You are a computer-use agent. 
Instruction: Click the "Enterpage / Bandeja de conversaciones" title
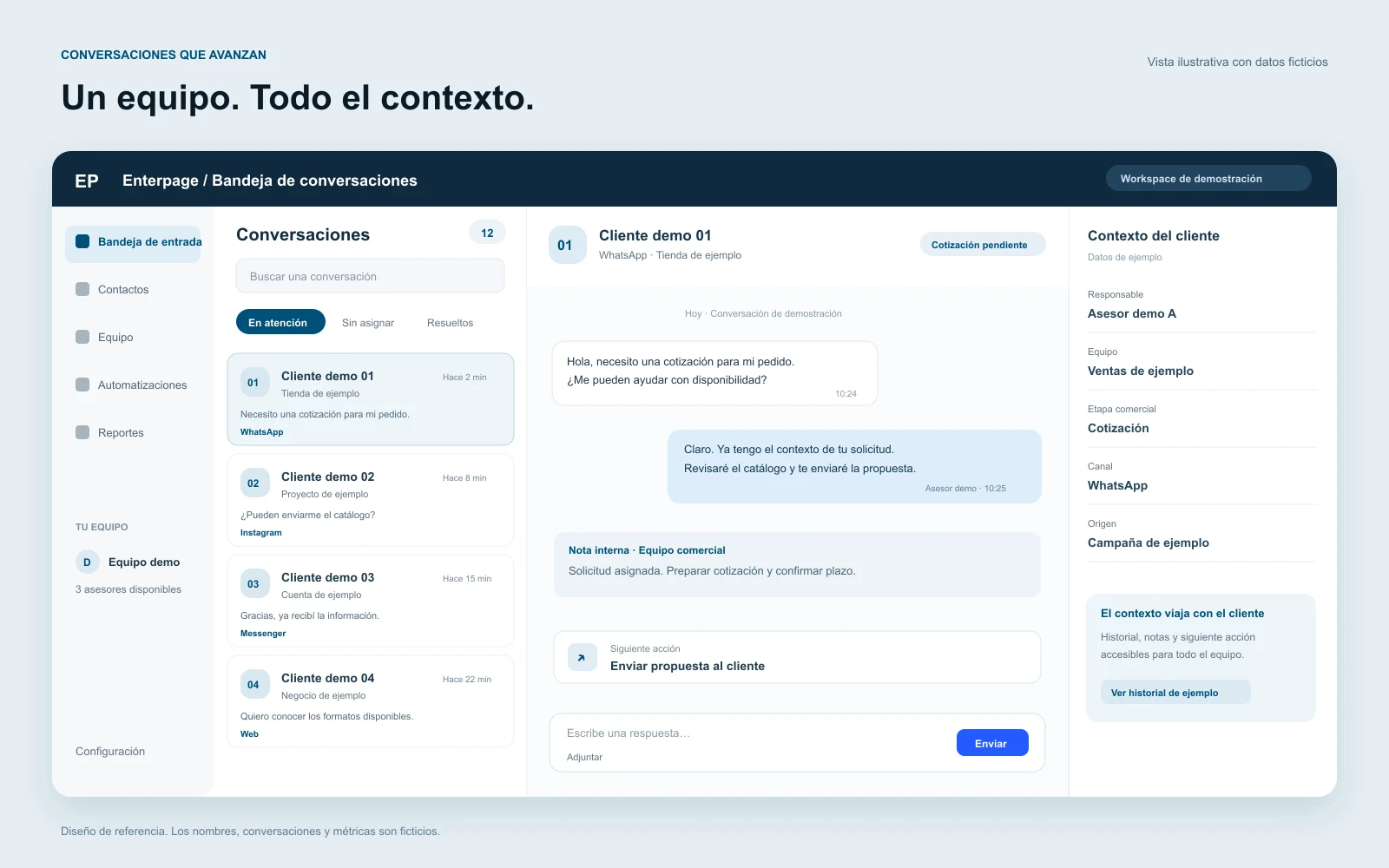tap(270, 181)
